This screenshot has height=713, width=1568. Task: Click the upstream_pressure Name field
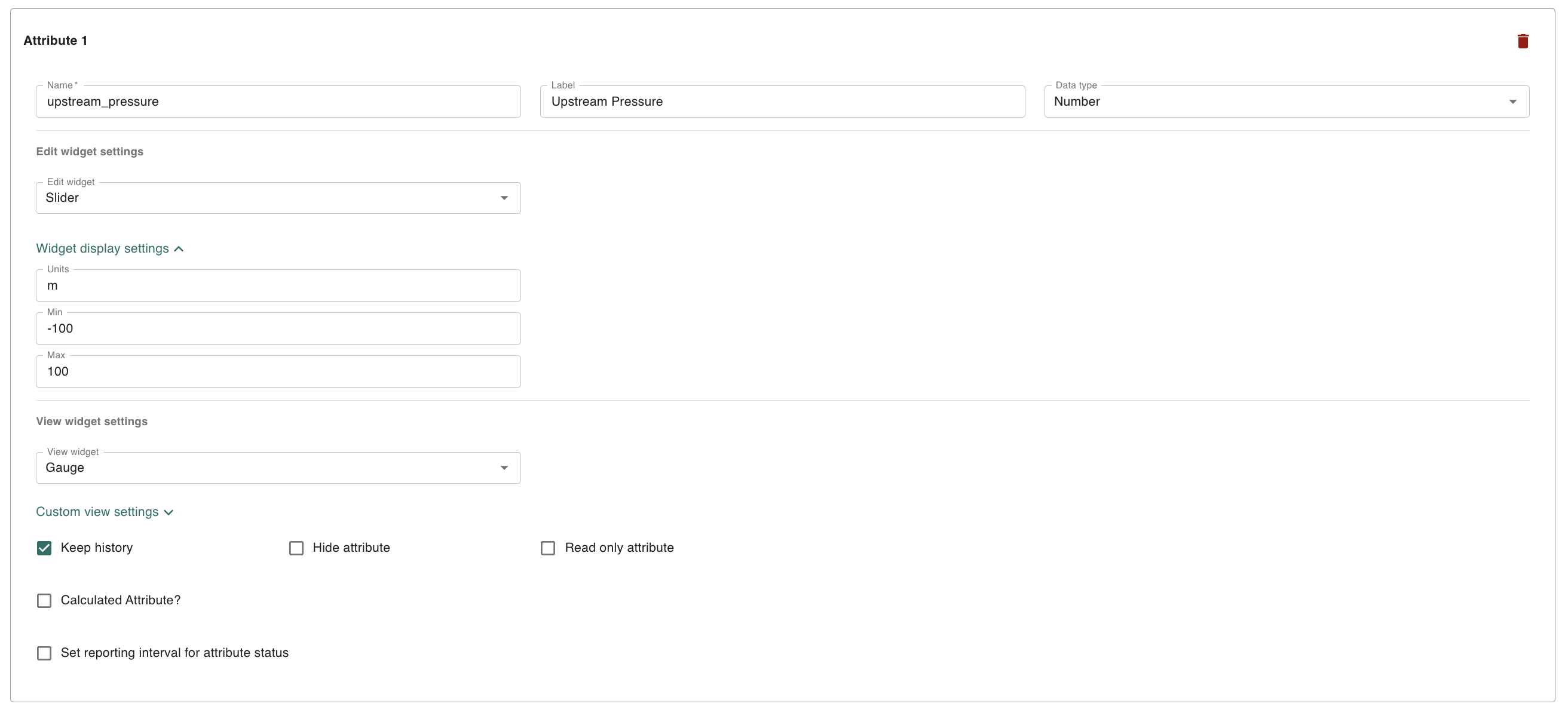point(277,102)
